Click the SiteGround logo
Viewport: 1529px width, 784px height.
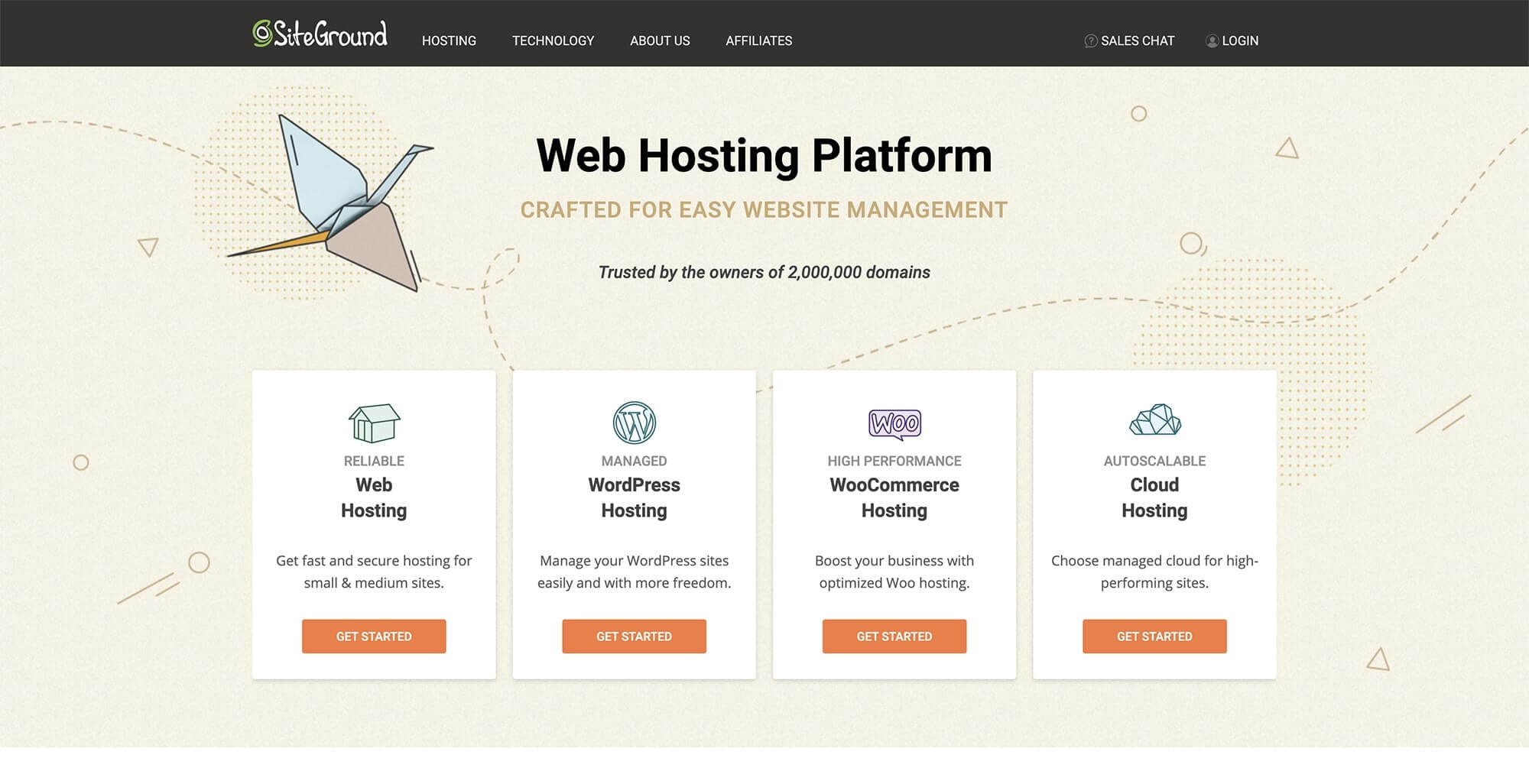320,34
